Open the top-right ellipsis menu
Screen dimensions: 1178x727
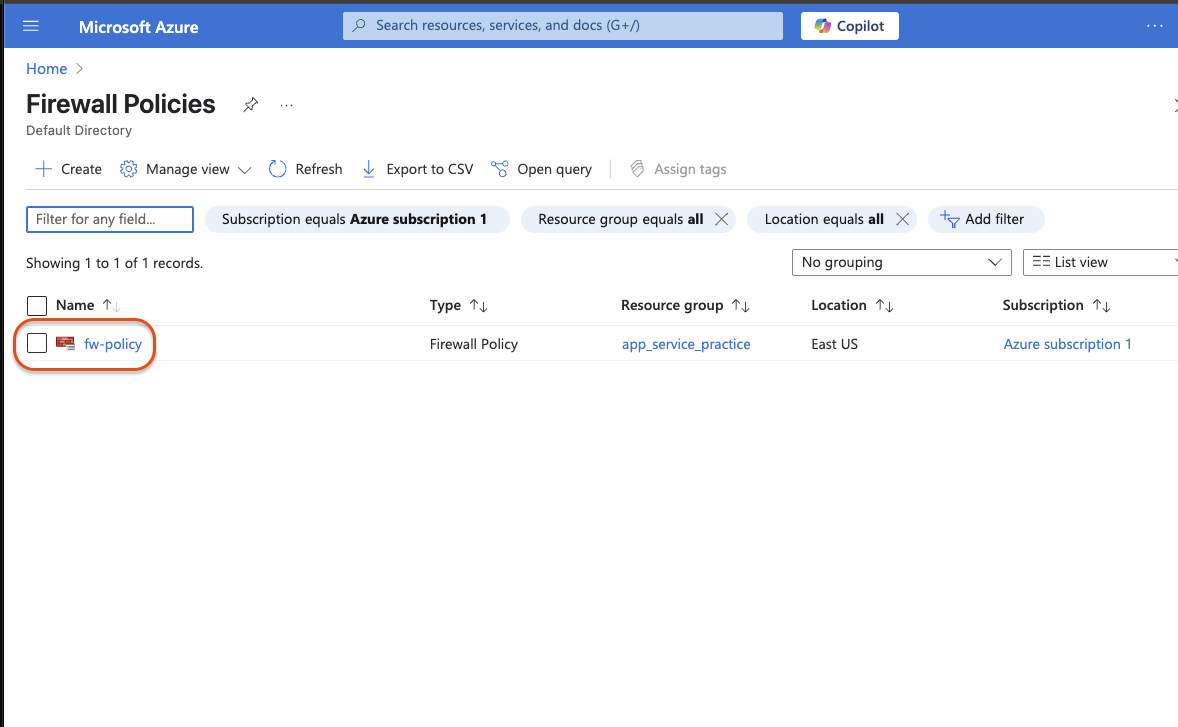point(1154,26)
